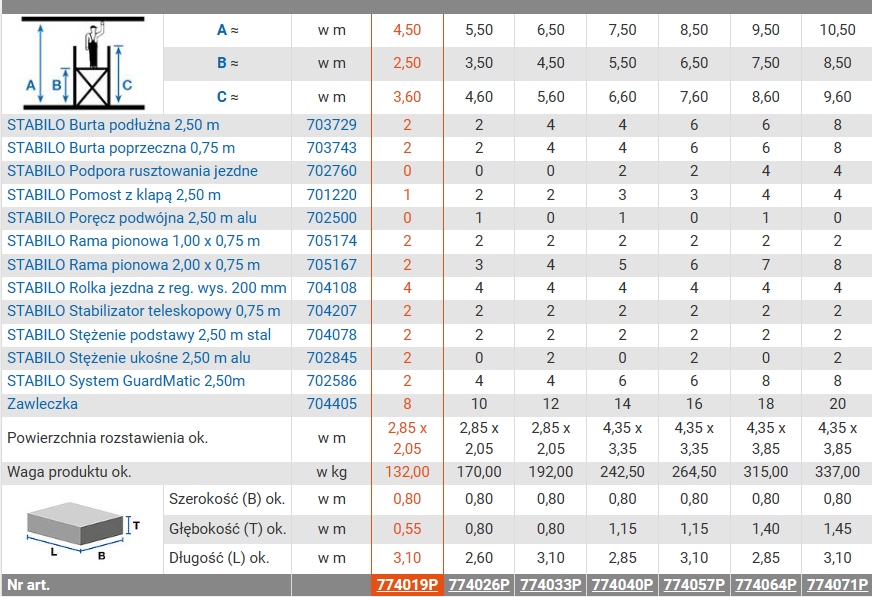Click the package dimensions box illustration
The height and width of the screenshot is (597, 872).
82,530
